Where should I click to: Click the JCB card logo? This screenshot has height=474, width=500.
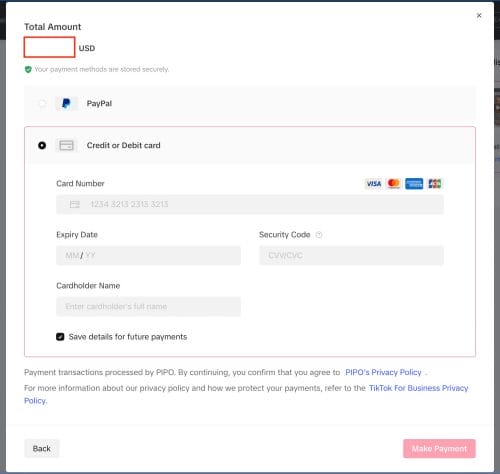tap(434, 184)
